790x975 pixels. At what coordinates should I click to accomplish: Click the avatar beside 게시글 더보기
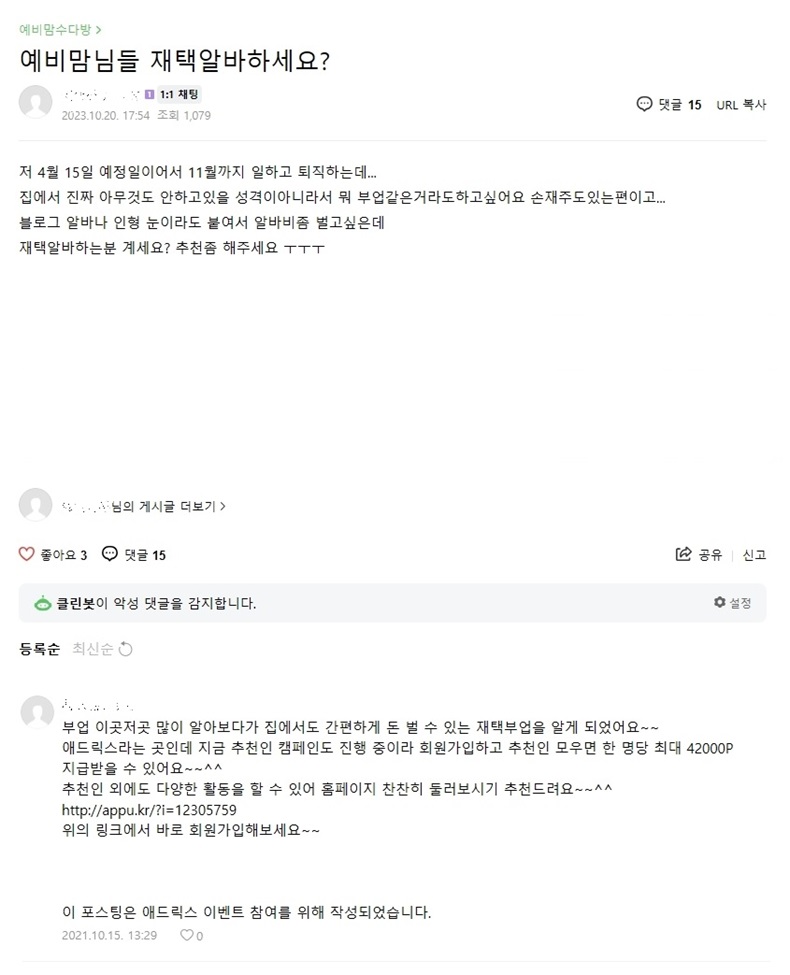pyautogui.click(x=35, y=505)
